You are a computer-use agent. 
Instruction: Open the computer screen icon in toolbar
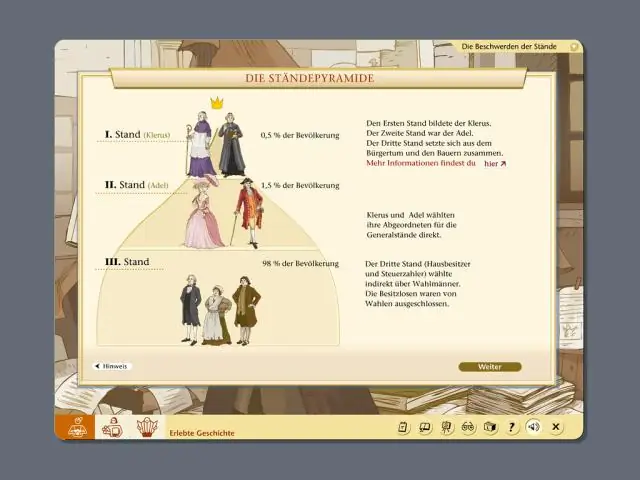425,427
